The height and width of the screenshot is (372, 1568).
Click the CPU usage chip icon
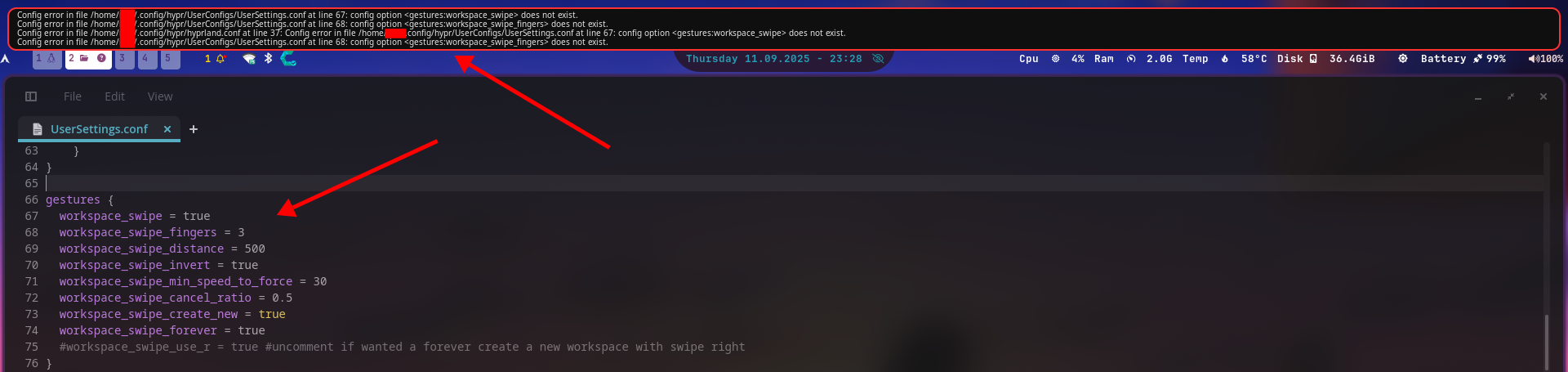[1055, 59]
